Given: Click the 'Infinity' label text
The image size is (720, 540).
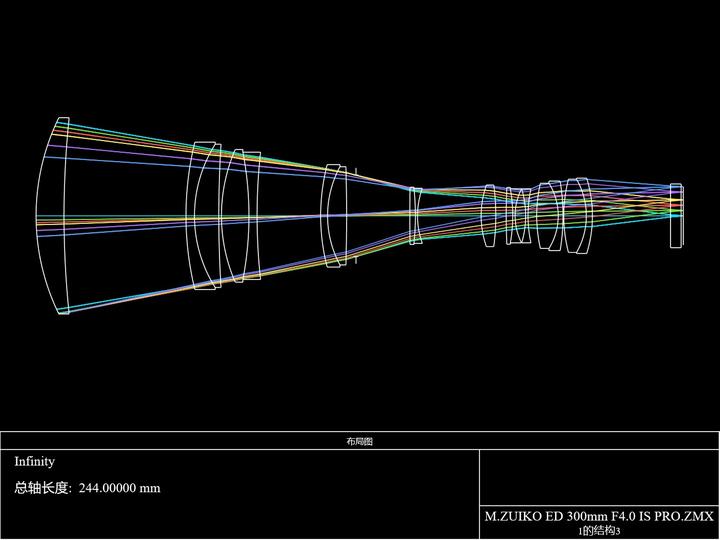Looking at the screenshot, I should click(34, 461).
